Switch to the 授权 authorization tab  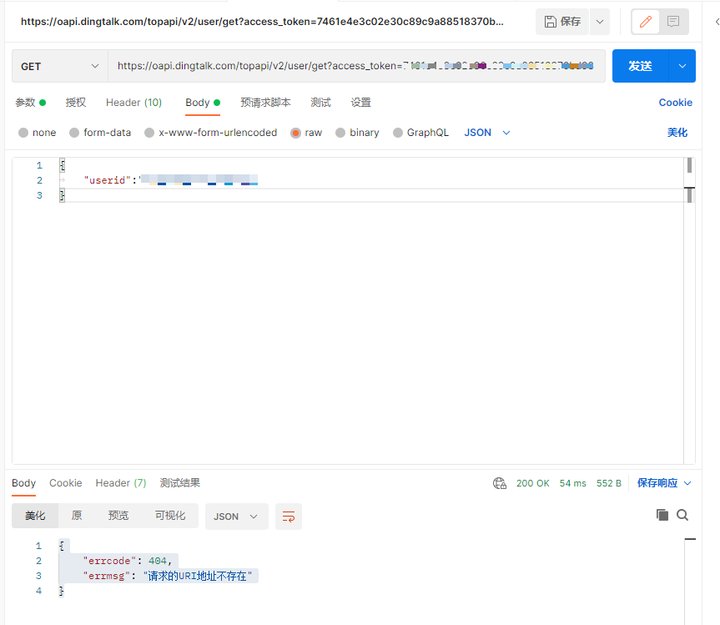(76, 102)
